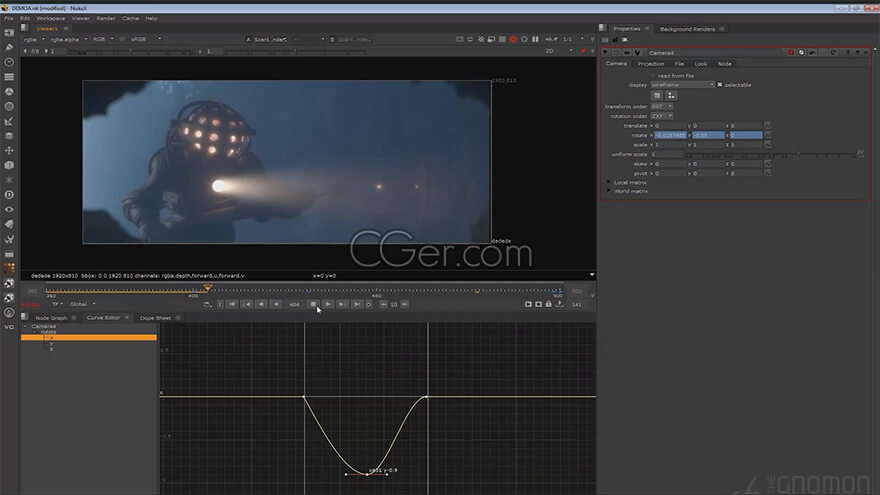Open the Particles nodes toolbar menu
This screenshot has width=880, height=495.
(9, 180)
